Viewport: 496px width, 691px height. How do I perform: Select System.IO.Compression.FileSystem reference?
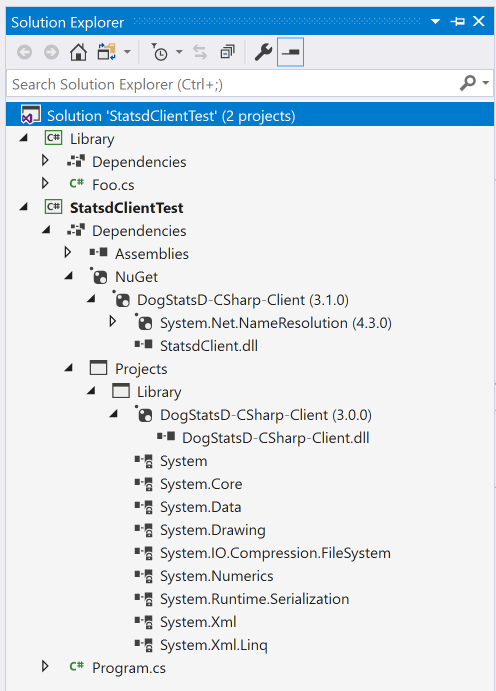tap(275, 553)
